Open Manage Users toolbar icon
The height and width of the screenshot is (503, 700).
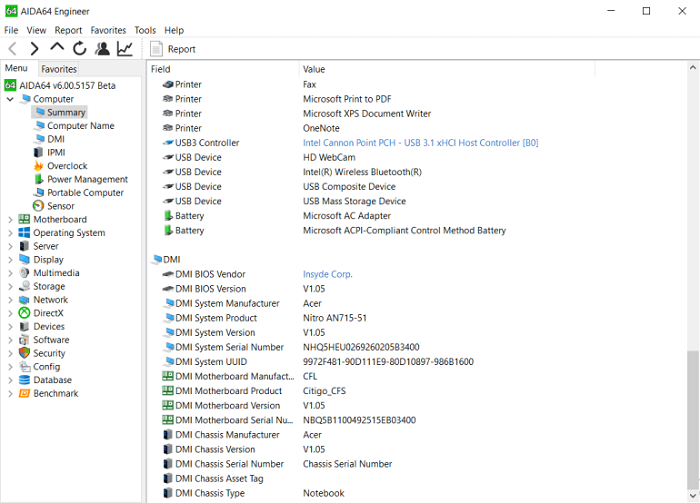[x=102, y=48]
